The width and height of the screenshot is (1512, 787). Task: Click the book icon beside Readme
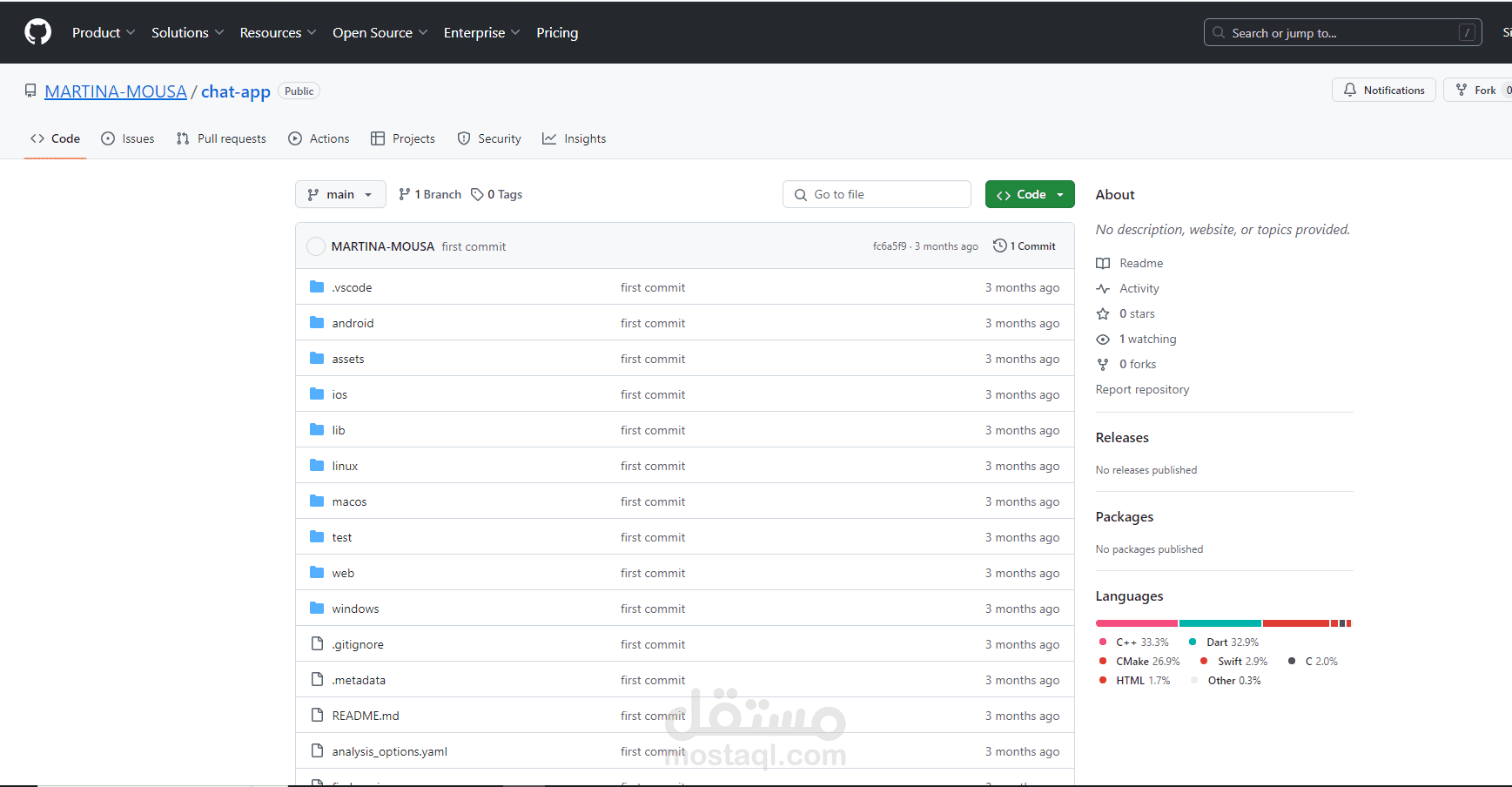click(x=1103, y=263)
